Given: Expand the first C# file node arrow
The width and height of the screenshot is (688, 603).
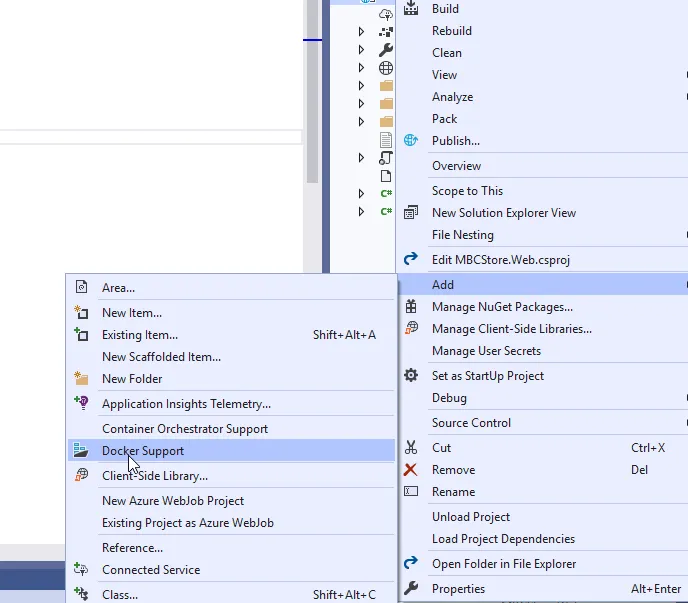Looking at the screenshot, I should pyautogui.click(x=361, y=194).
